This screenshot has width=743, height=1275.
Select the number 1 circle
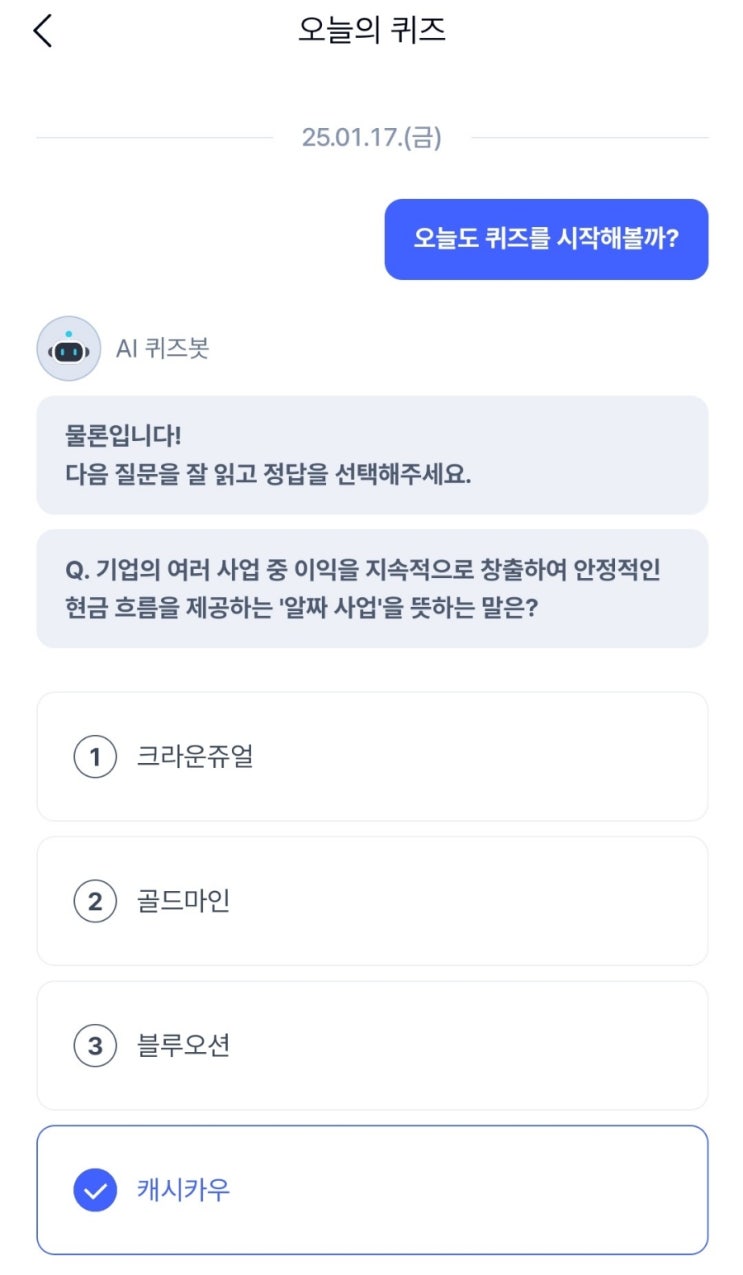(x=95, y=757)
